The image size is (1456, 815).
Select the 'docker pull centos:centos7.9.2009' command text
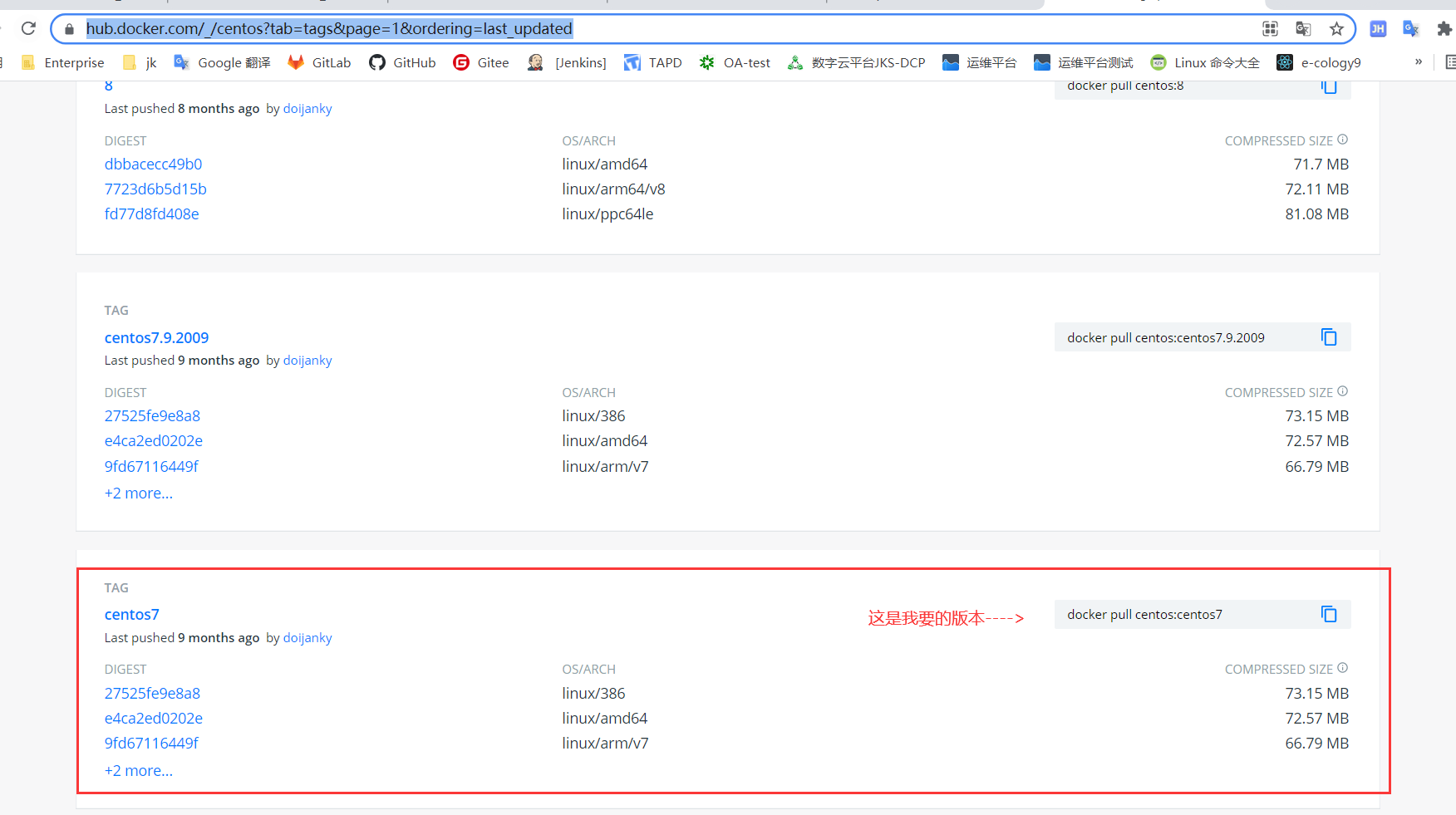[x=1166, y=338]
